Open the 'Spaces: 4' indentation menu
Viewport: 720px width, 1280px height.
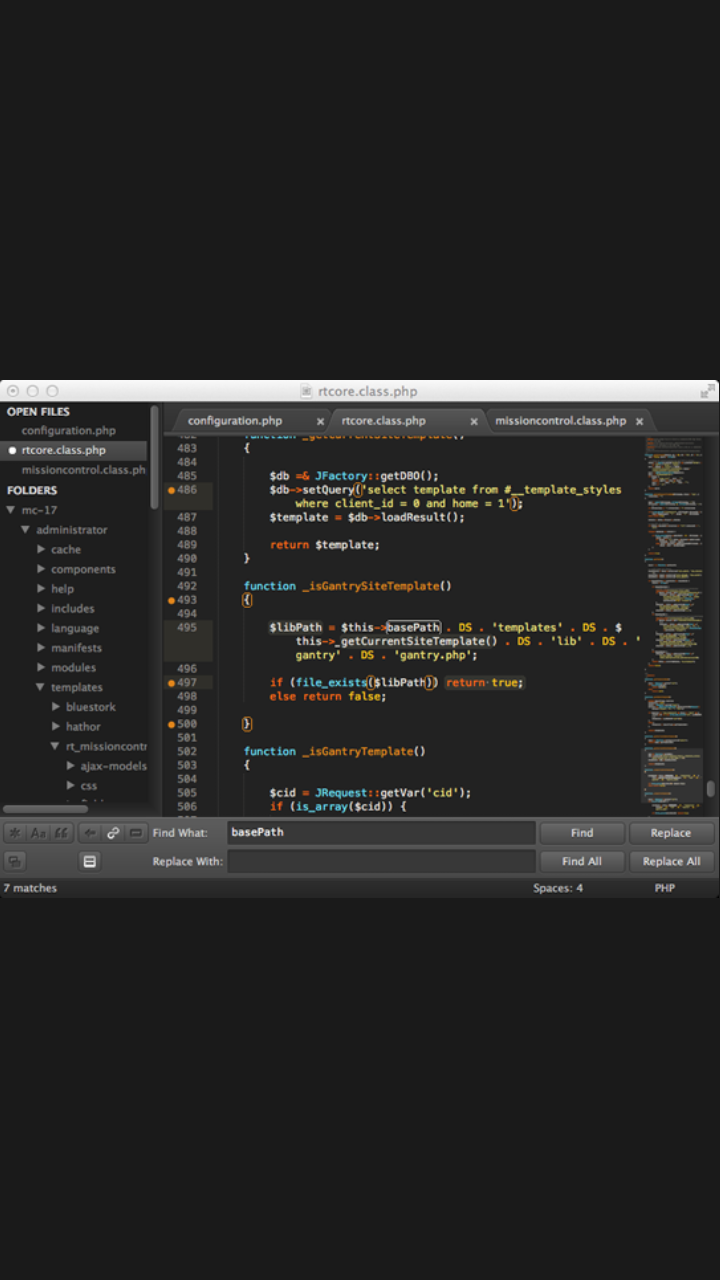(558, 888)
